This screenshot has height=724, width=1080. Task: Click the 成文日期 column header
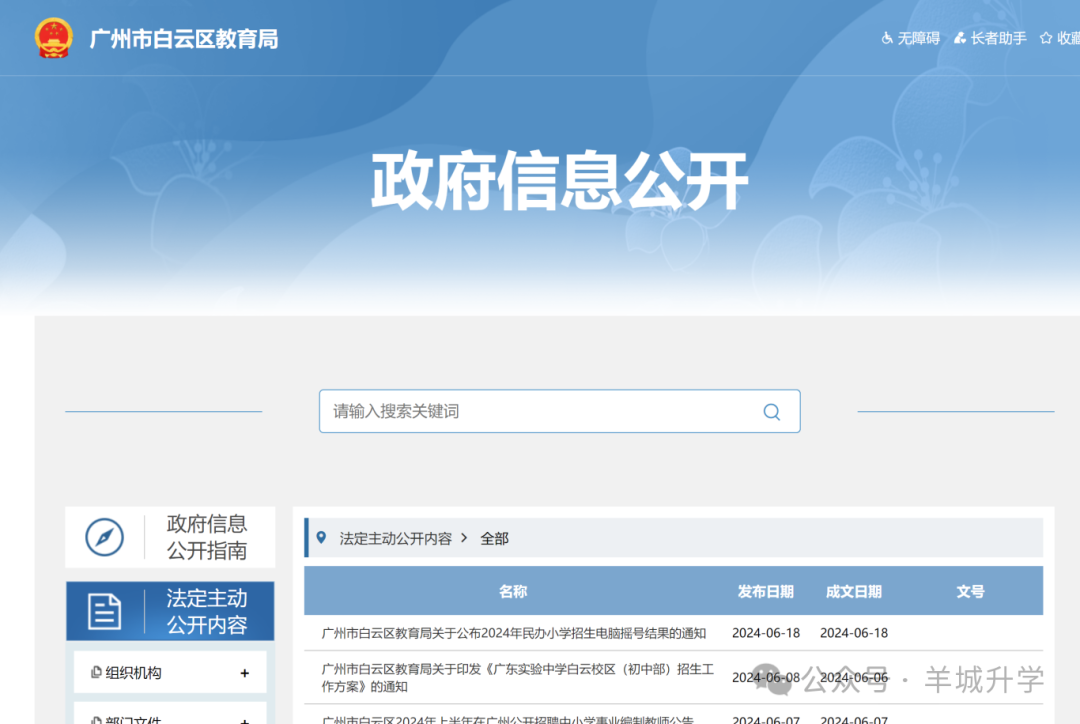point(853,591)
